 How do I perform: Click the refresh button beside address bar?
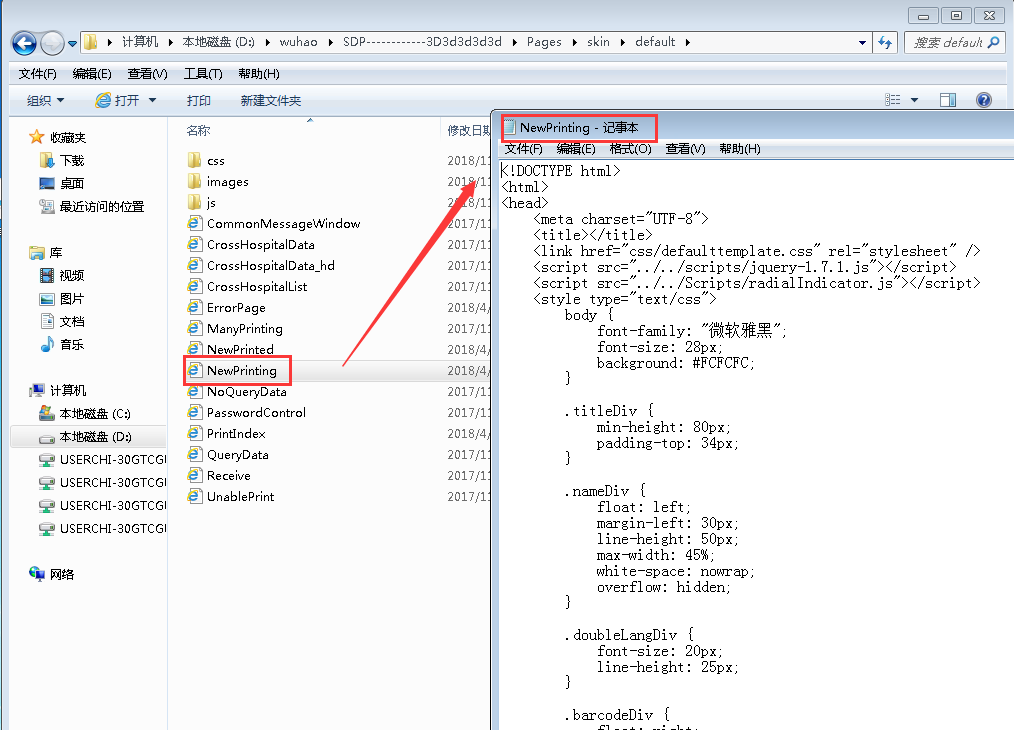[x=885, y=43]
